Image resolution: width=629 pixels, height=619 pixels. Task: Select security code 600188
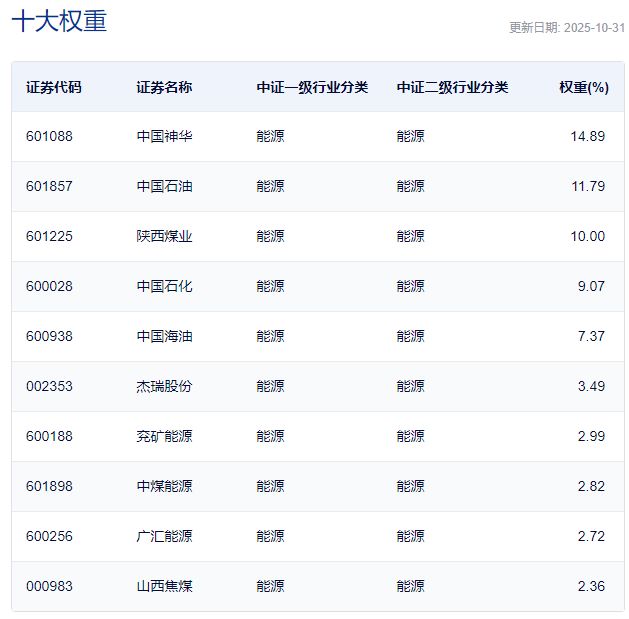tap(50, 436)
